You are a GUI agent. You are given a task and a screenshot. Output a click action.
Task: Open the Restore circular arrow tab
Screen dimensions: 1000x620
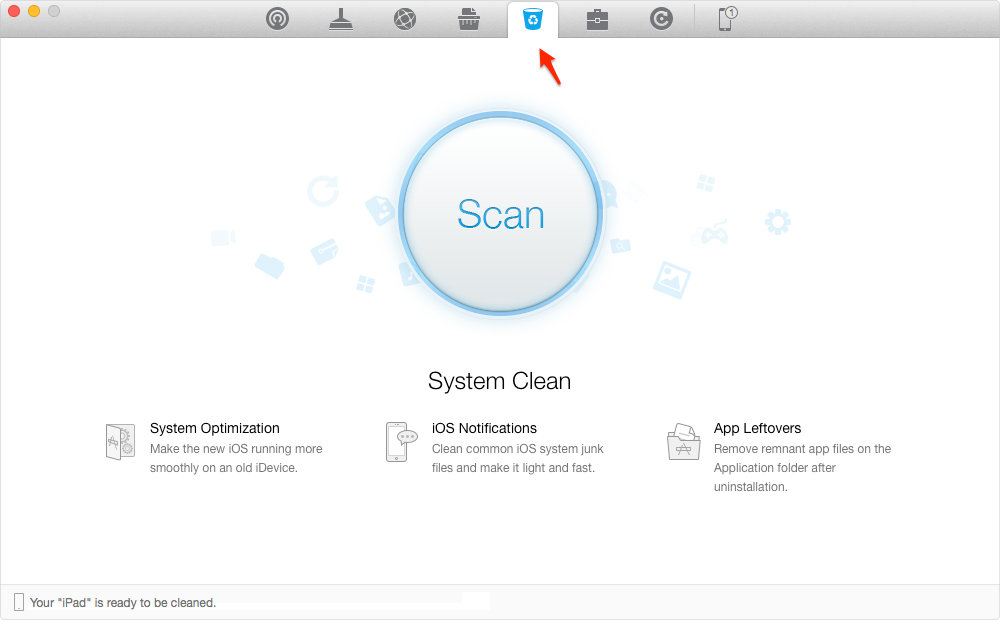(x=661, y=19)
